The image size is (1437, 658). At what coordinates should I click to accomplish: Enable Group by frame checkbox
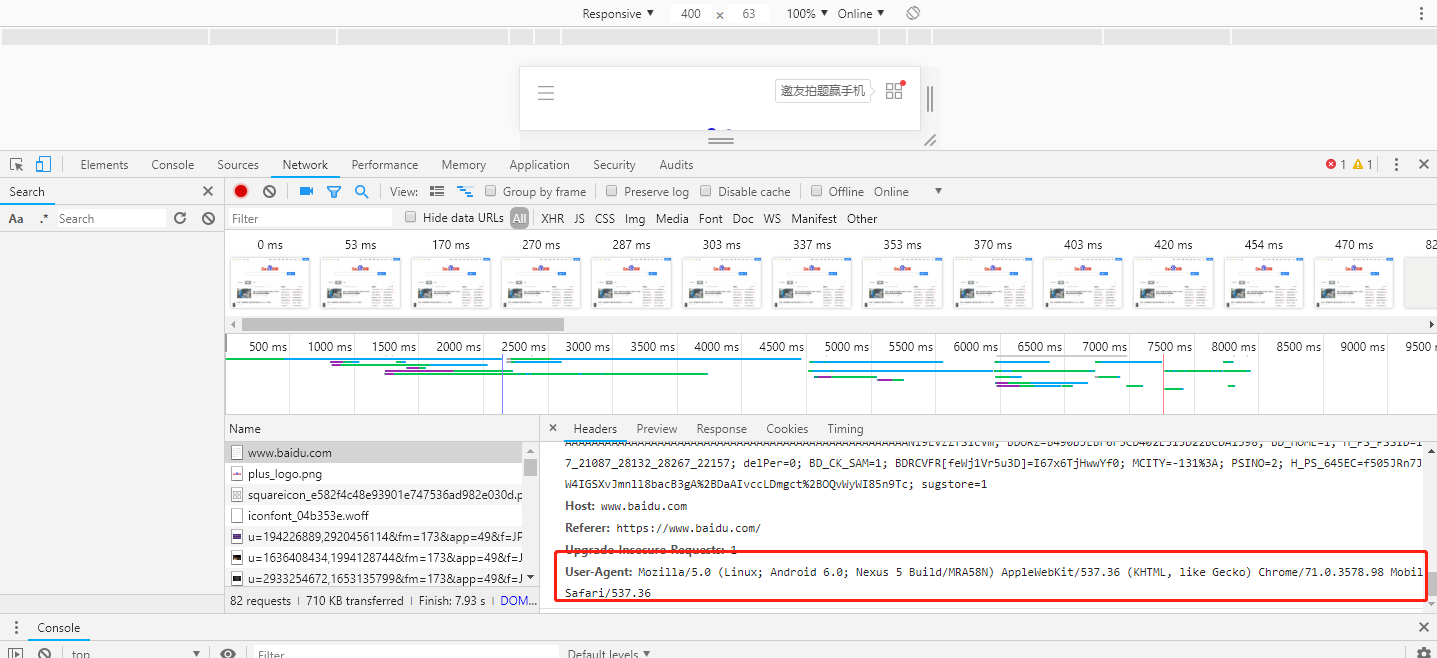(x=491, y=191)
